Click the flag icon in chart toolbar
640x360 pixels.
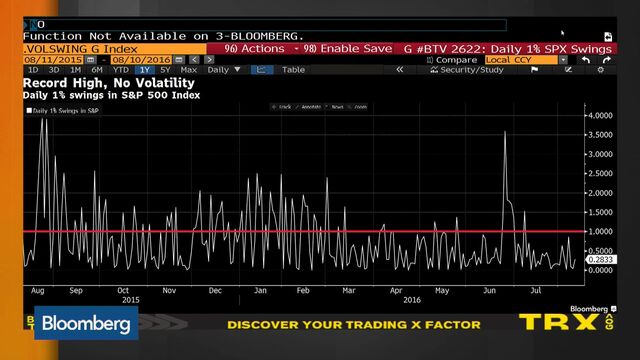pyautogui.click(x=534, y=70)
